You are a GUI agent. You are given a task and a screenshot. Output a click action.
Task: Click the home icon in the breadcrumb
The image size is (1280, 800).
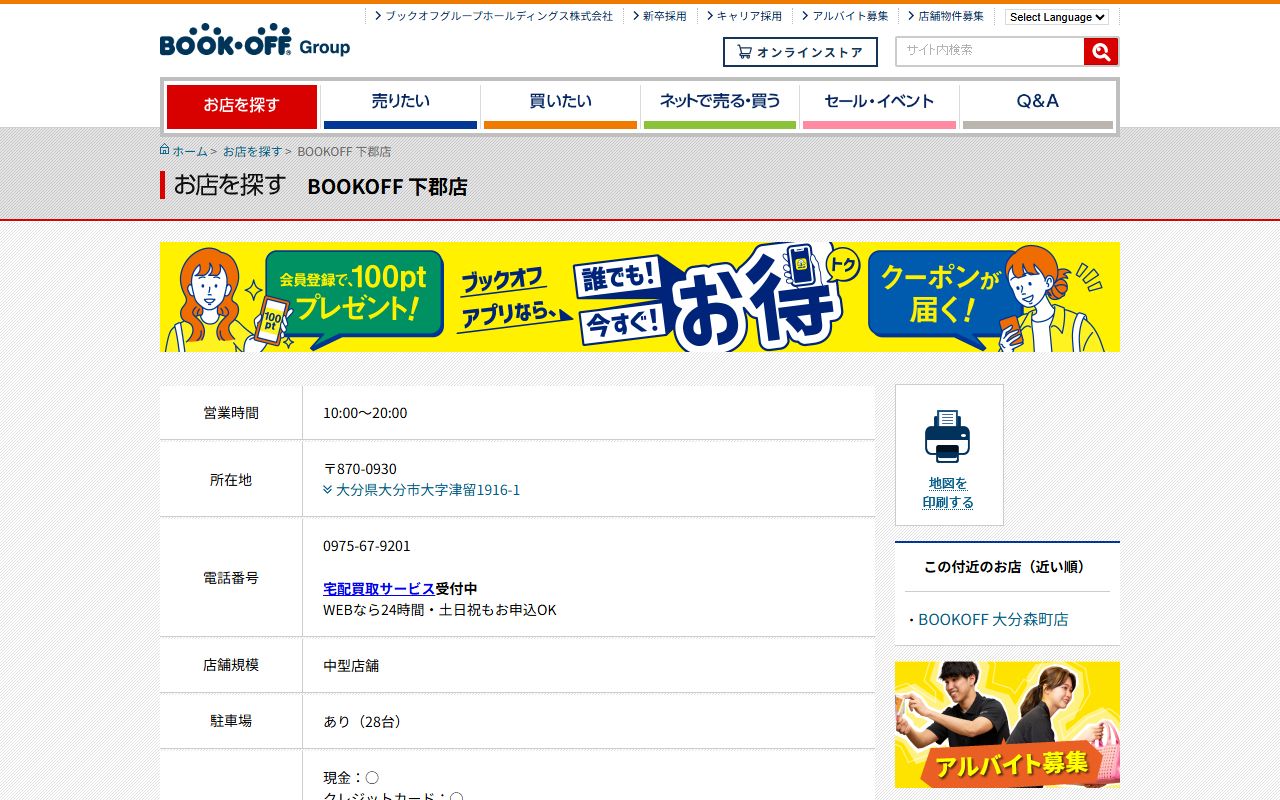tap(165, 150)
